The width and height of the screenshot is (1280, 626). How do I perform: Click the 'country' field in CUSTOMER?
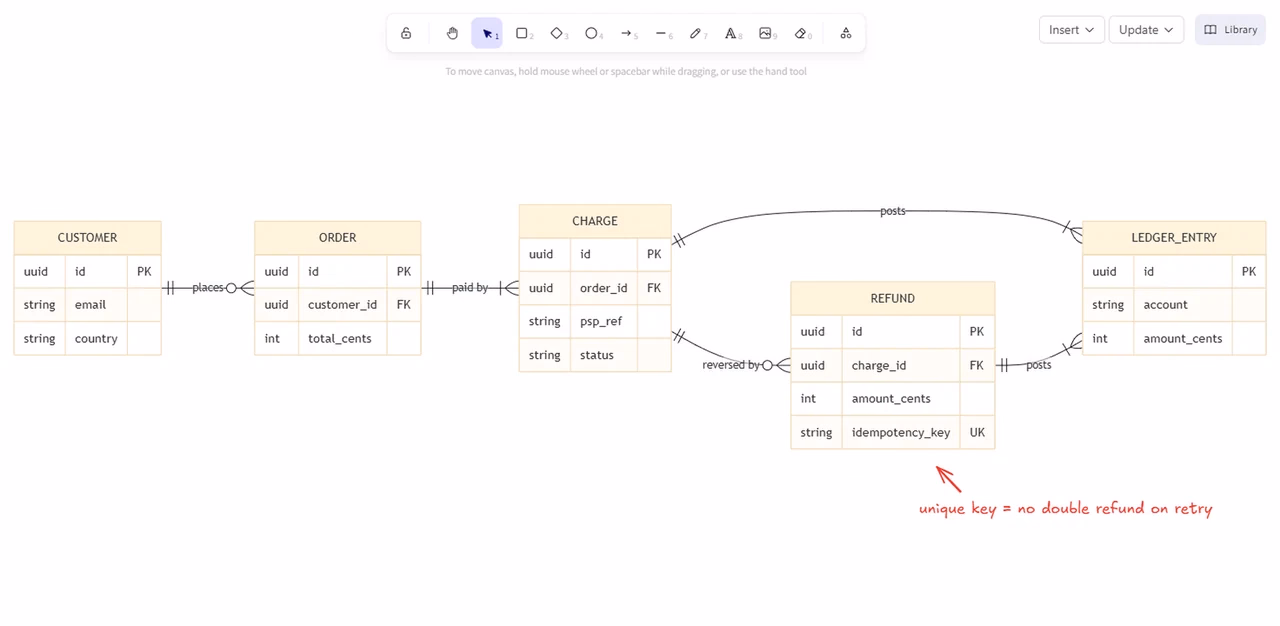pyautogui.click(x=96, y=339)
